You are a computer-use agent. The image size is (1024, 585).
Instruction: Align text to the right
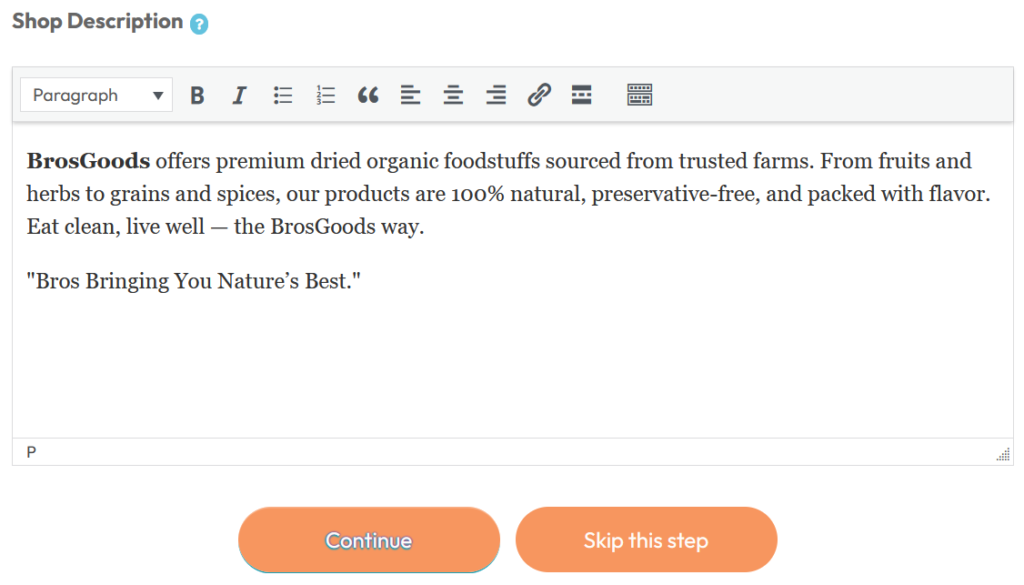496,96
